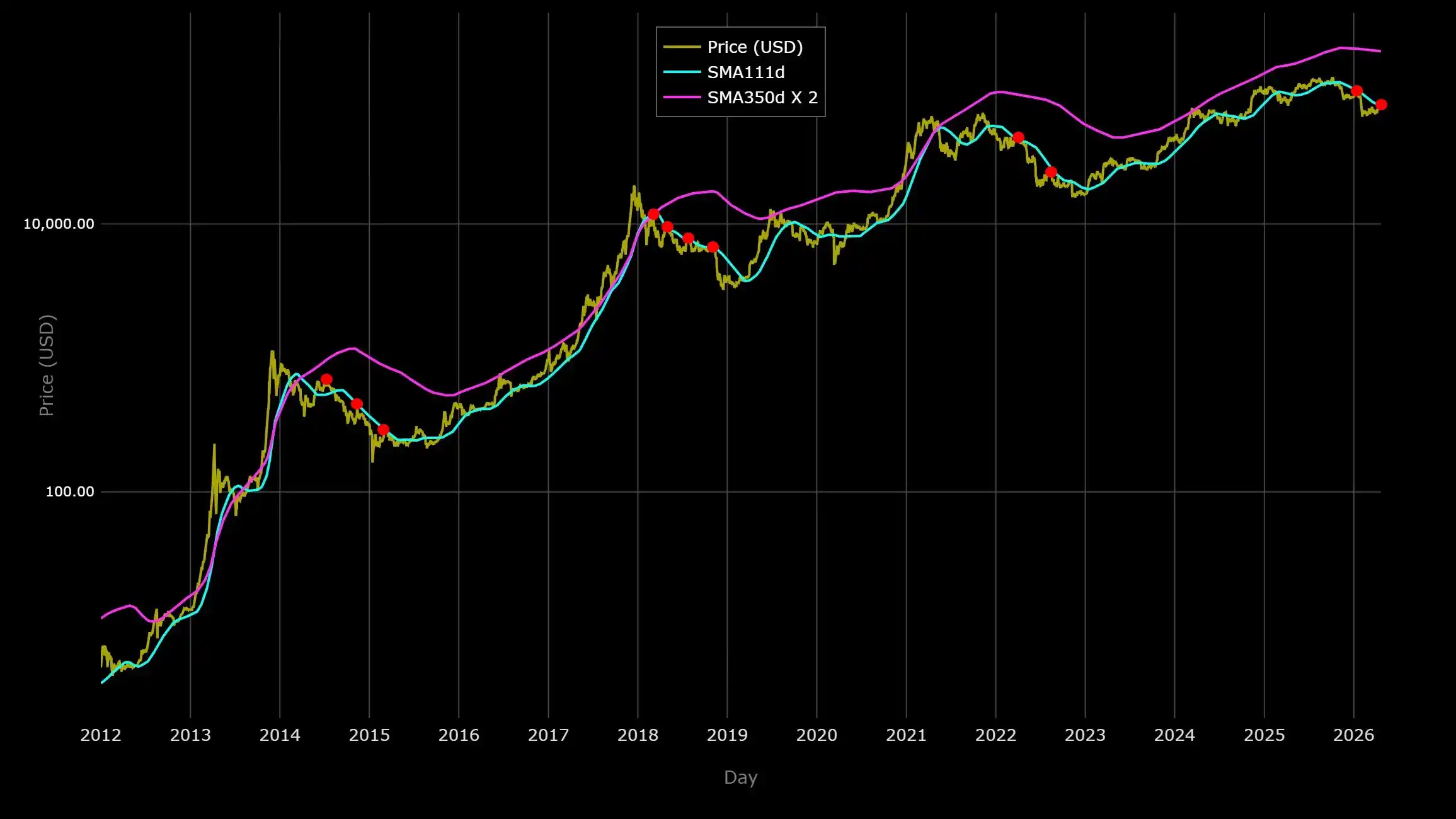The image size is (1456, 819).
Task: Toggle the Price (USD) legend entry
Action: [x=755, y=47]
